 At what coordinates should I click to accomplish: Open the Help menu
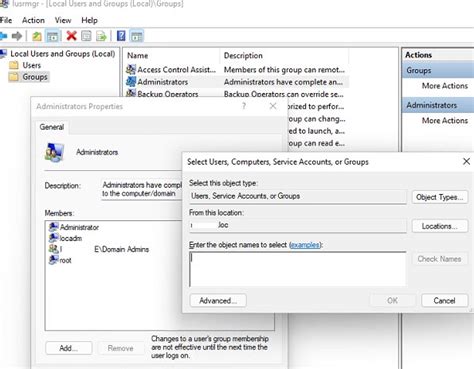click(x=89, y=20)
